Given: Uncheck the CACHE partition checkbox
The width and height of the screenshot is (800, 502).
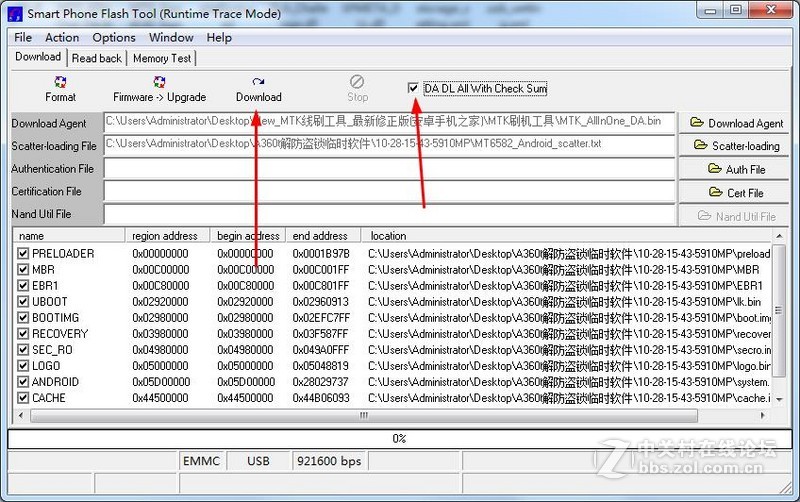Looking at the screenshot, I should coord(23,398).
